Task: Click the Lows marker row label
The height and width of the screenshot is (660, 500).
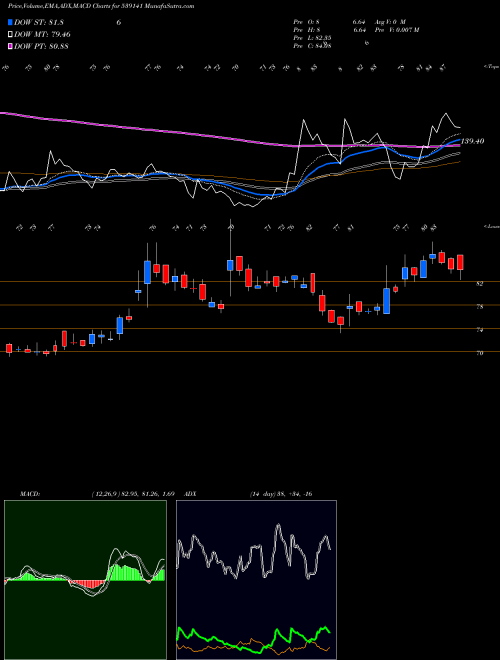Action: point(491,226)
